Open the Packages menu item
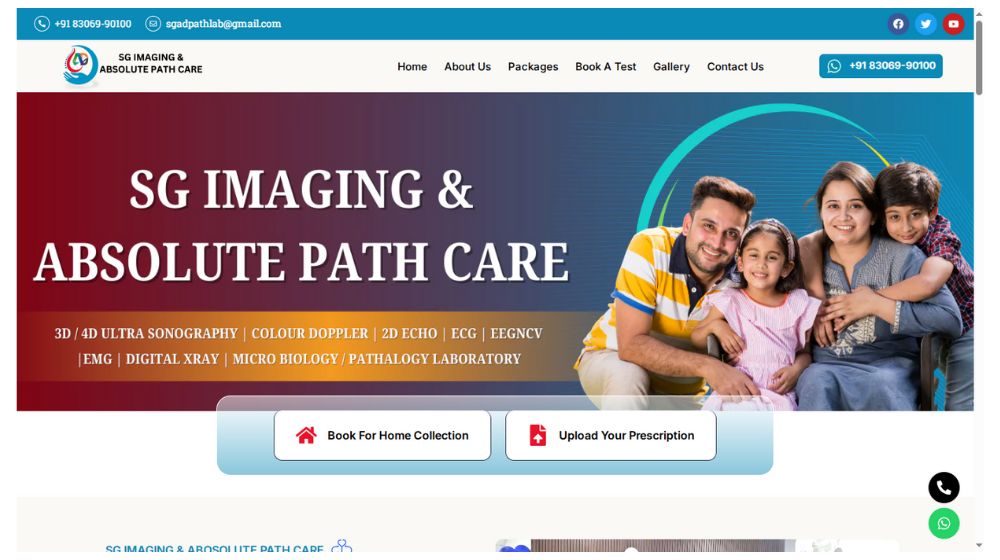Image resolution: width=1000 pixels, height=560 pixels. (533, 66)
